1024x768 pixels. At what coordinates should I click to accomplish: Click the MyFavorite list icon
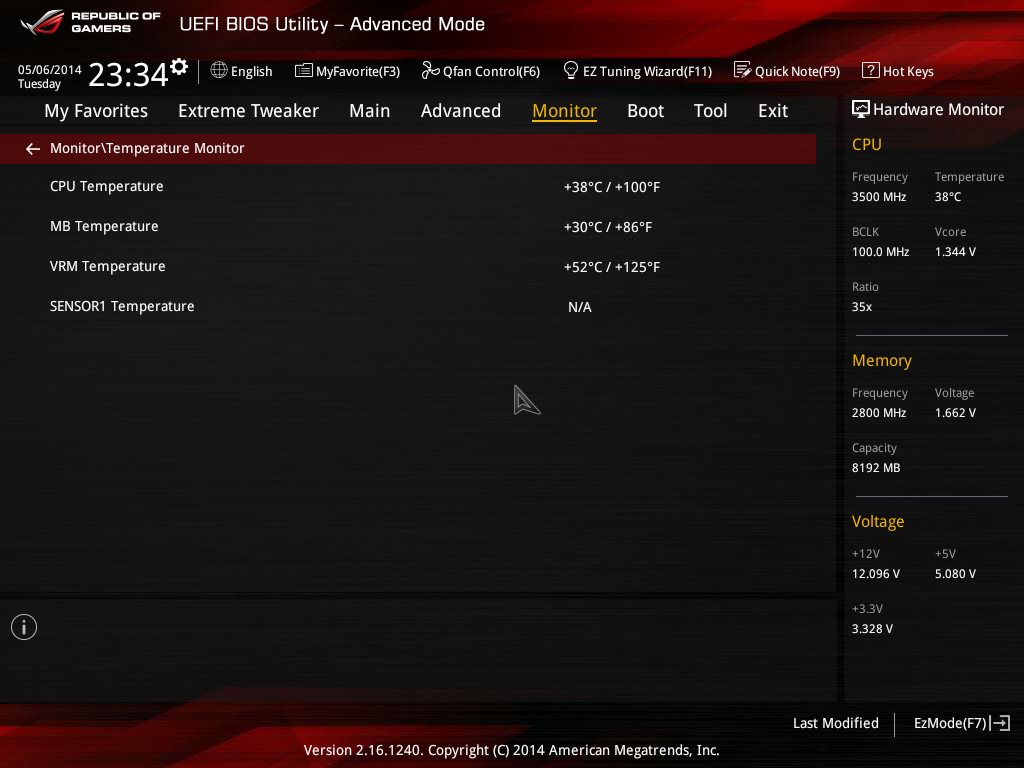pos(303,71)
